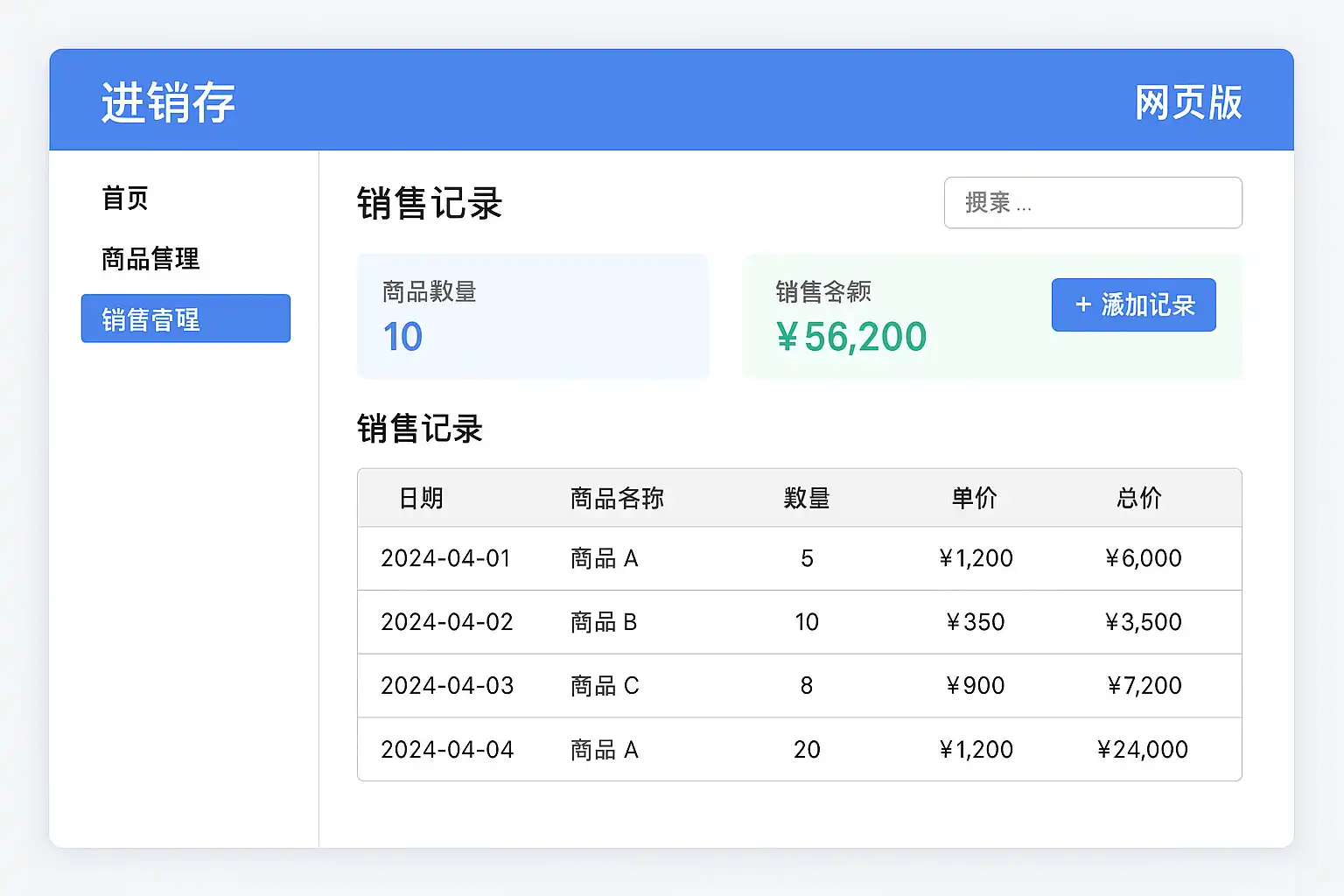Viewport: 1344px width, 896px height.
Task: Select the 2024-04-02 date cell
Action: click(x=446, y=622)
